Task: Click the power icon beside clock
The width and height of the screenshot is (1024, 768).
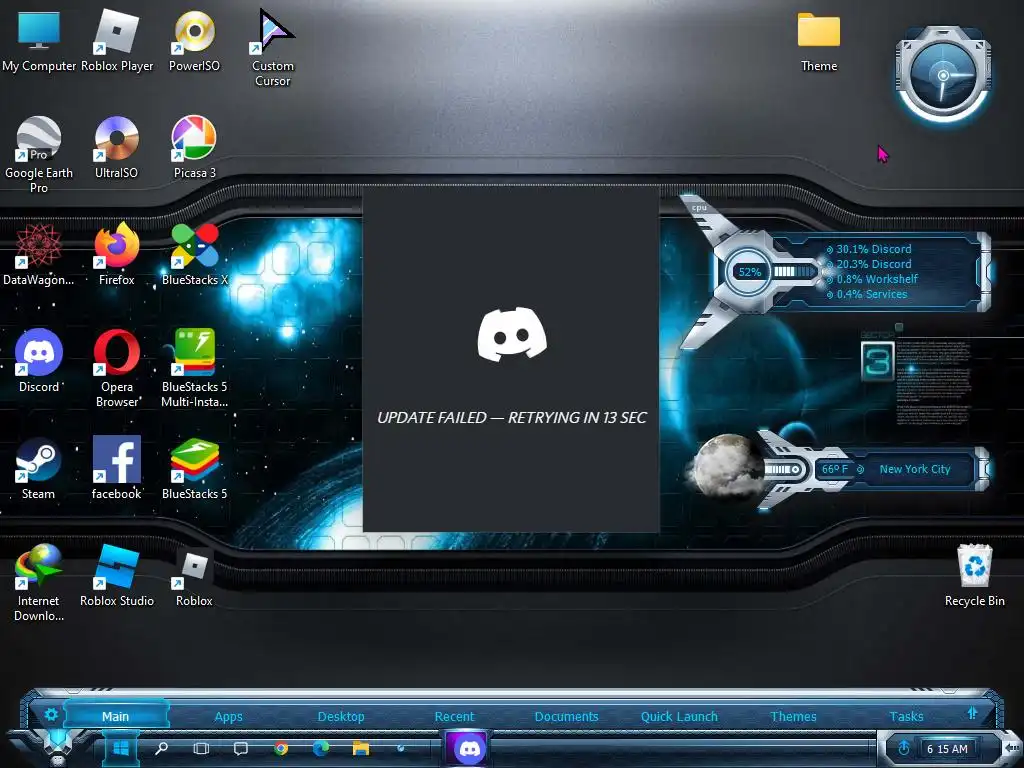Action: [x=904, y=748]
